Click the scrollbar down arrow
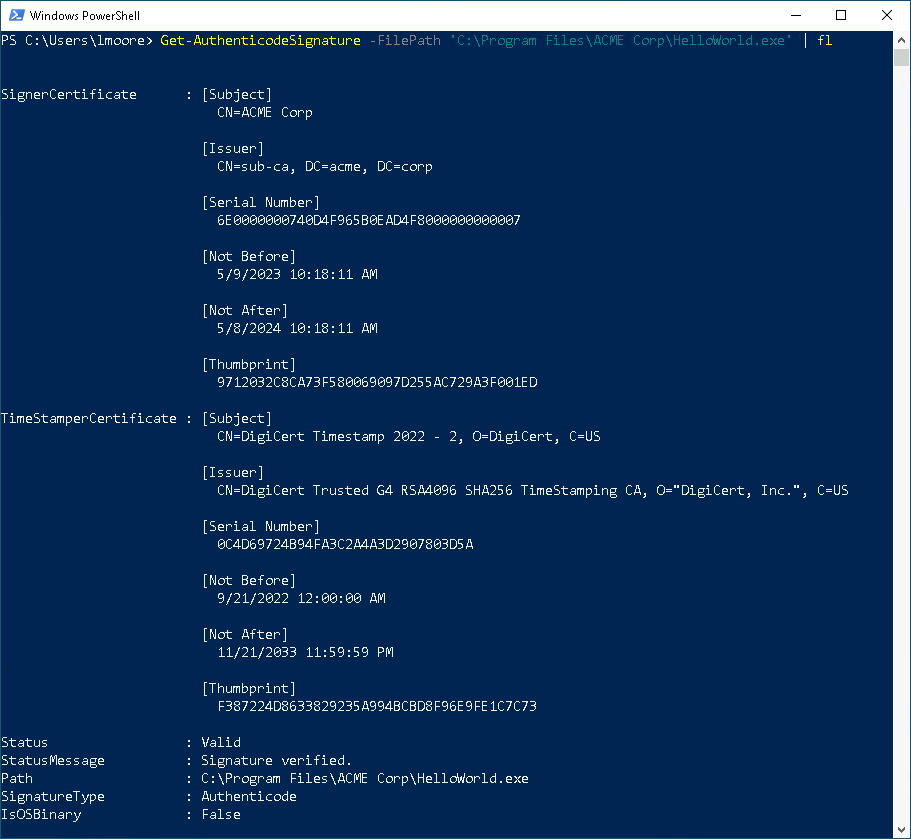This screenshot has height=839, width=911. click(x=902, y=830)
